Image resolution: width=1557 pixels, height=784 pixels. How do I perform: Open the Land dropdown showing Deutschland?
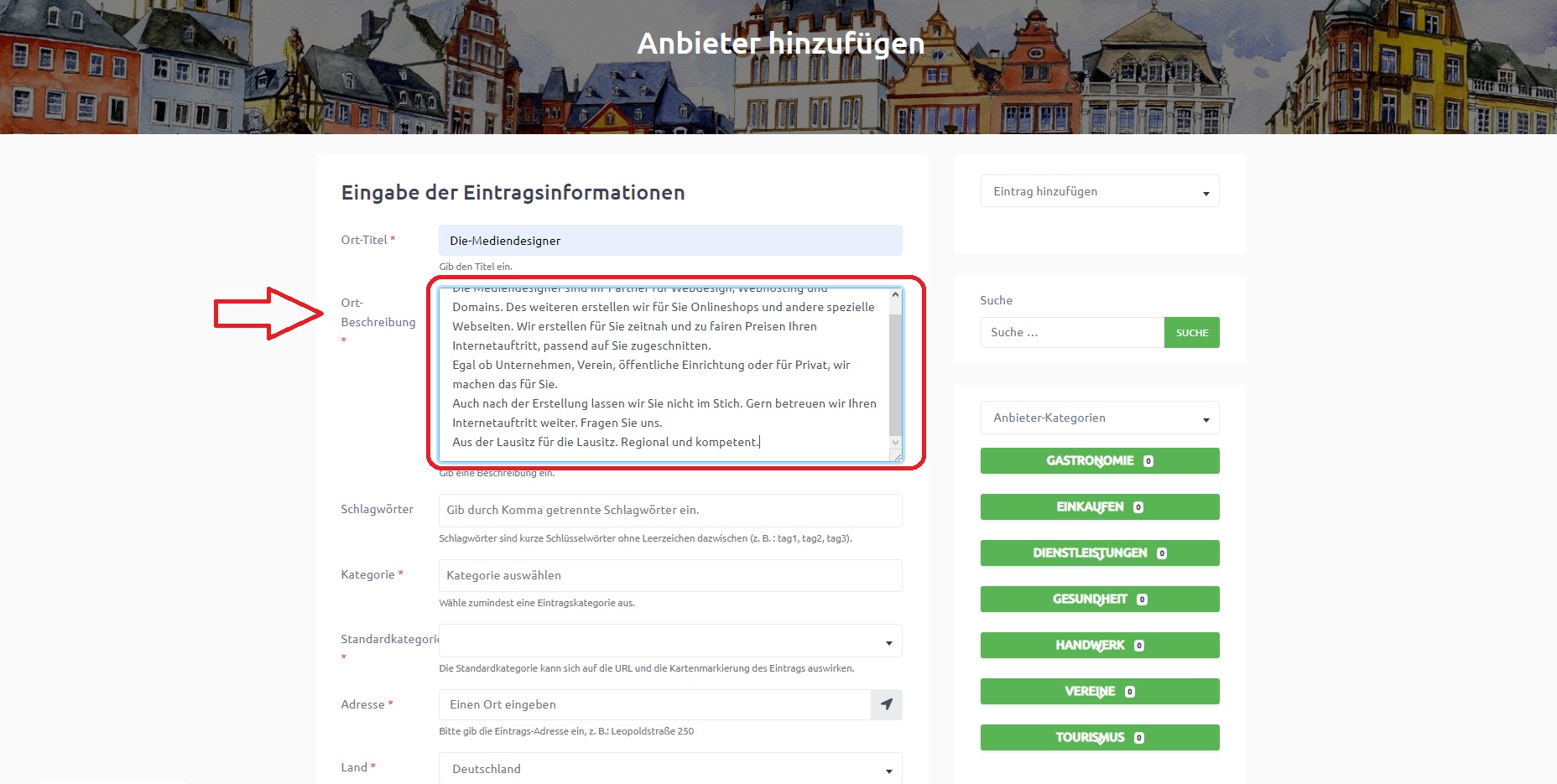pyautogui.click(x=669, y=769)
